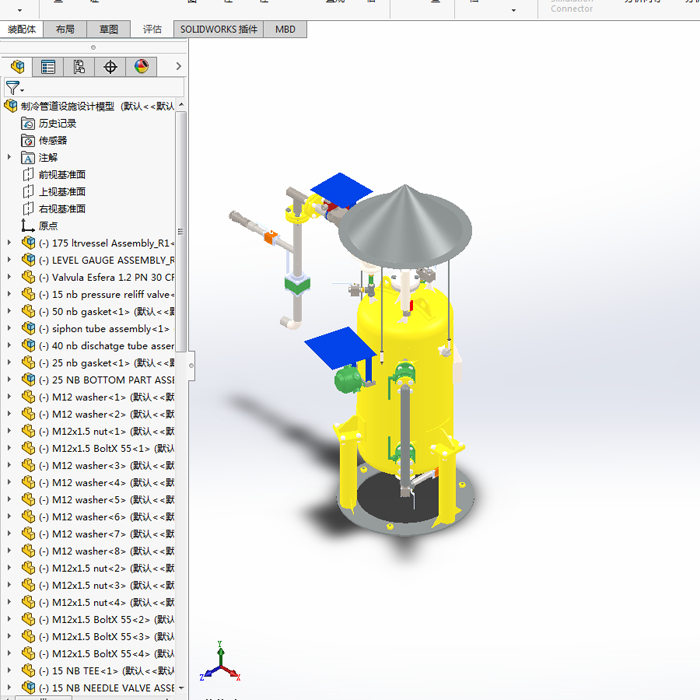Switch to the 装配体 tab
Viewport: 700px width, 700px height.
(x=21, y=29)
